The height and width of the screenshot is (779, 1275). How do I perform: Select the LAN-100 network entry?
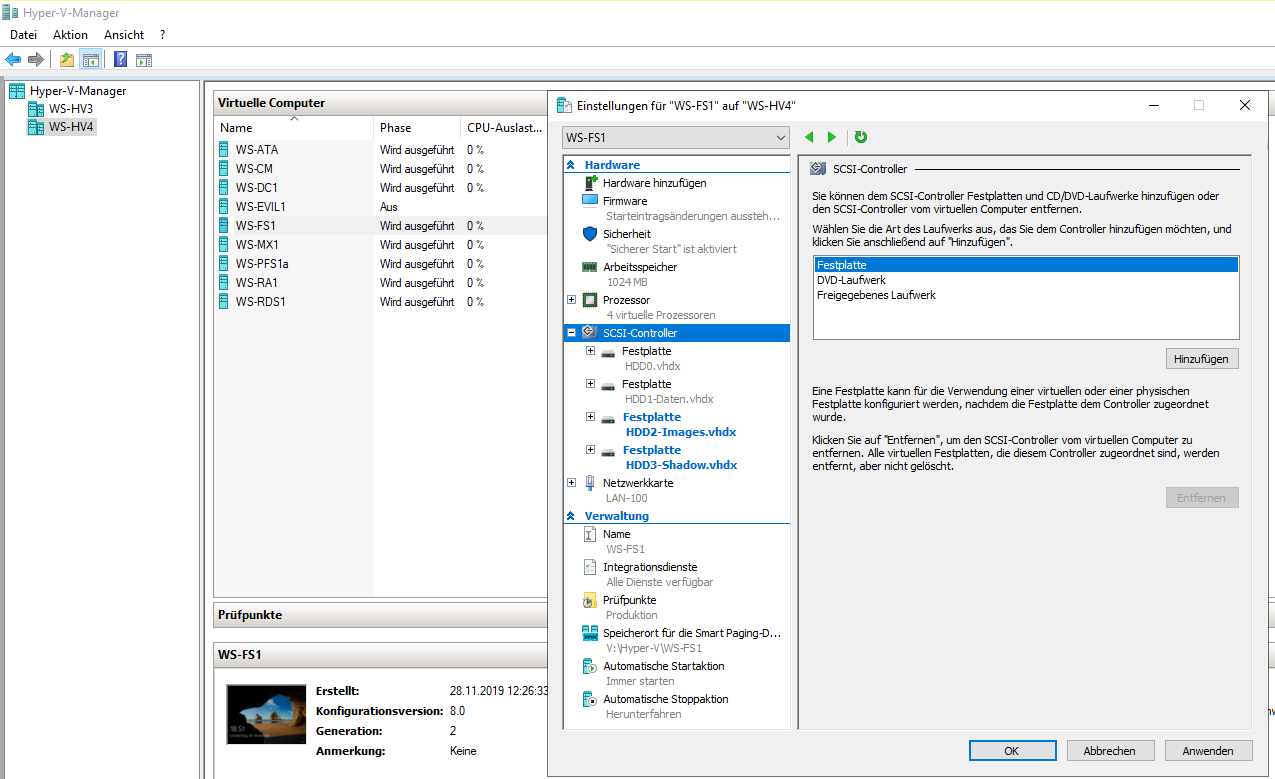pyautogui.click(x=626, y=498)
